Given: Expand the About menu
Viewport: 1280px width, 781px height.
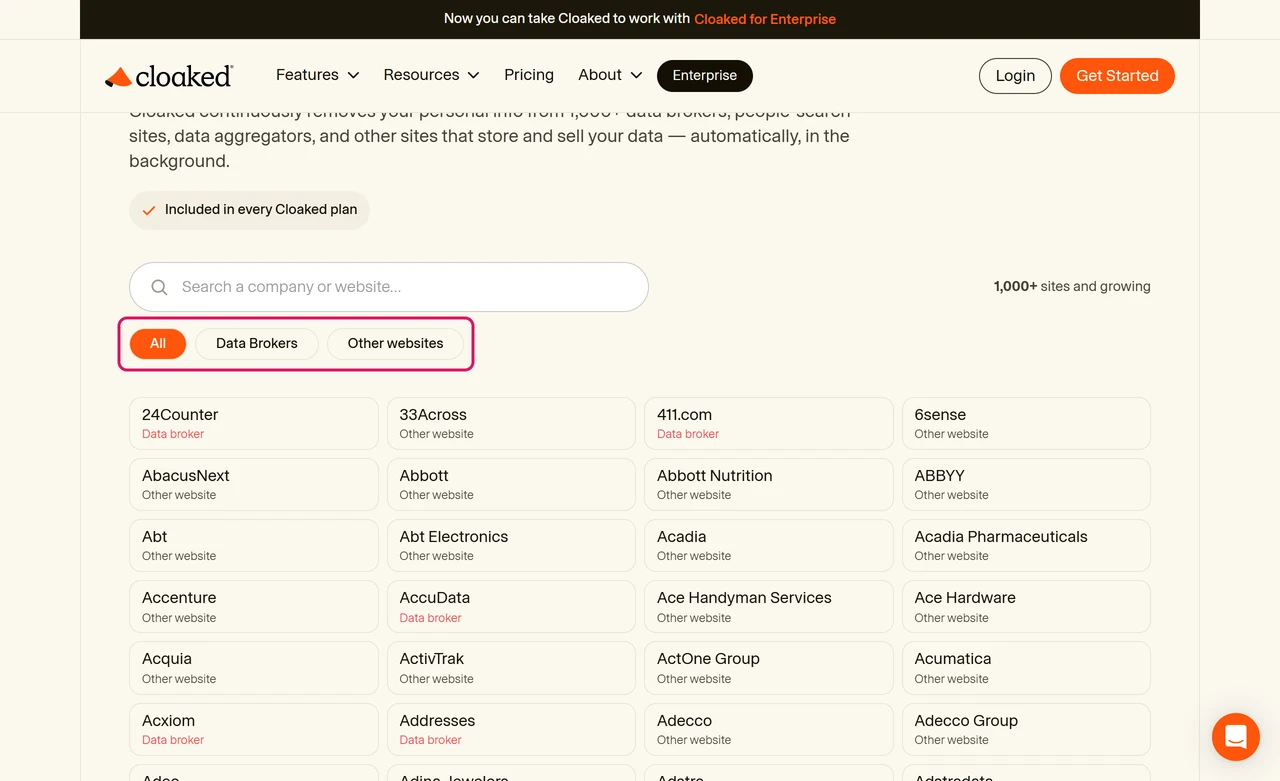Looking at the screenshot, I should (x=610, y=75).
